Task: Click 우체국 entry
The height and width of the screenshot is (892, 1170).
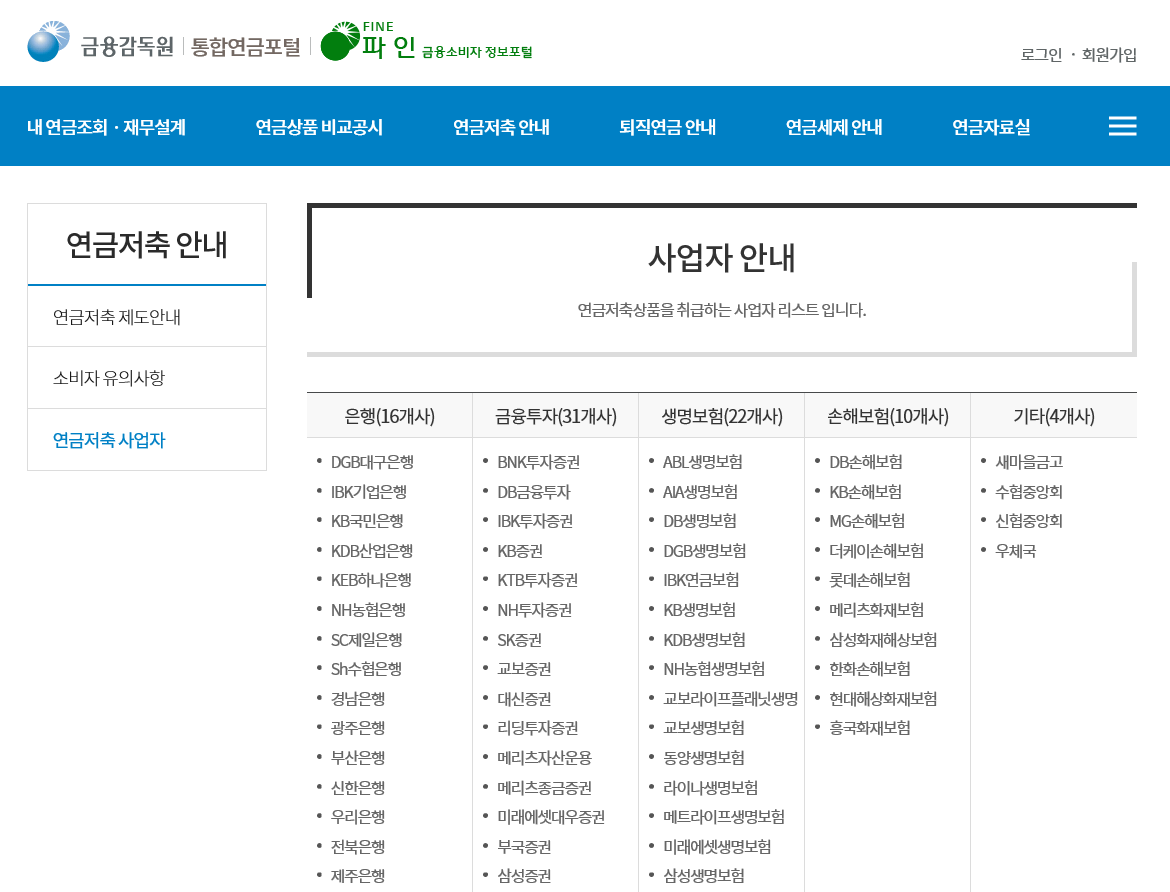Action: click(1016, 551)
